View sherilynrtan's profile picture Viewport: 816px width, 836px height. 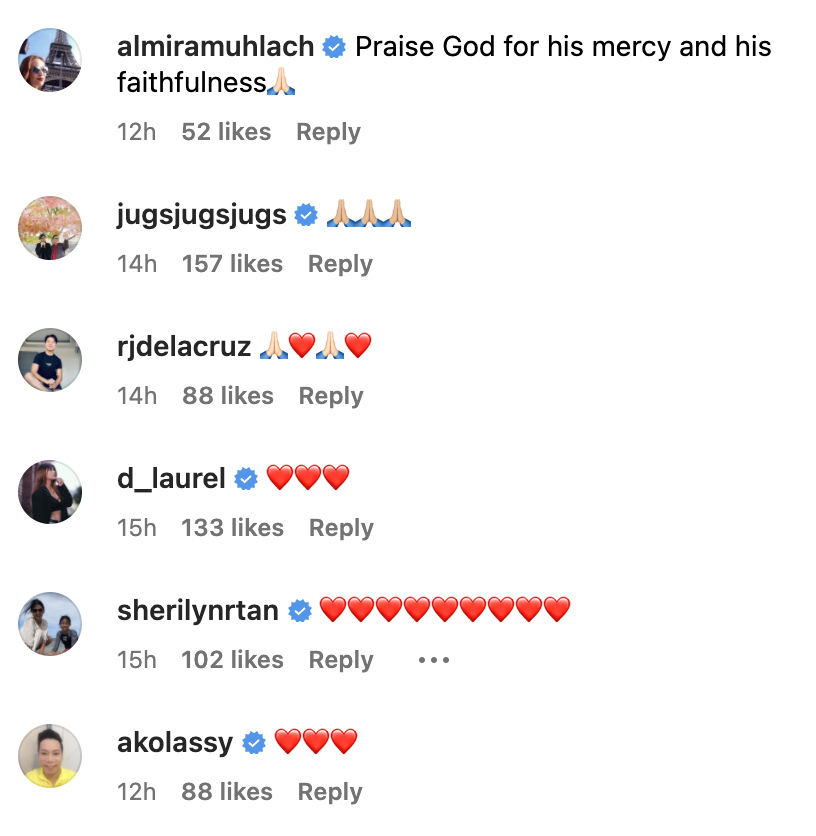50,623
